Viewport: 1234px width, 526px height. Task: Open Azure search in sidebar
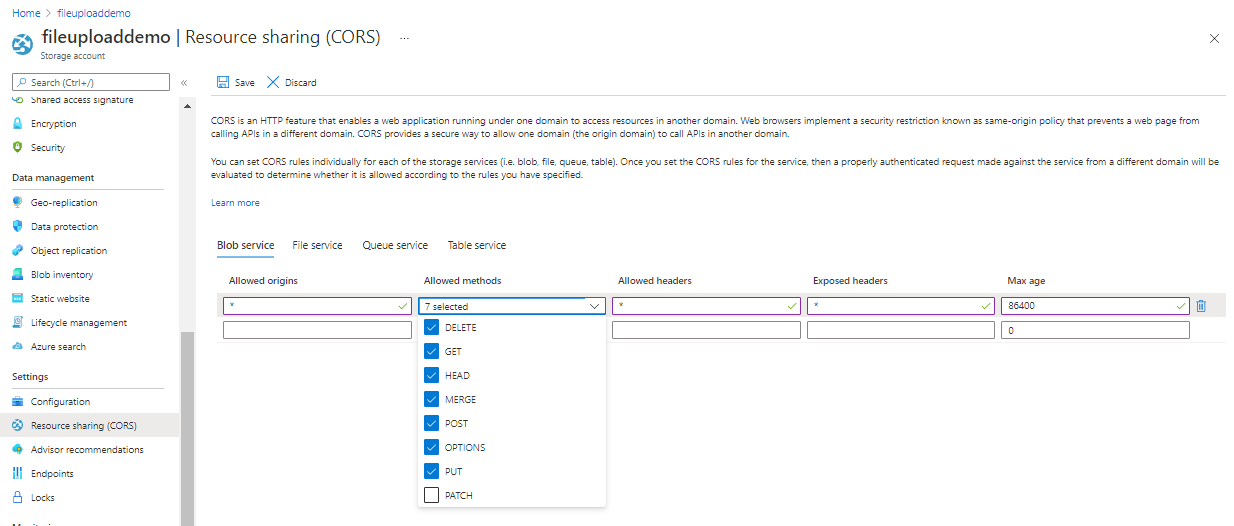point(58,347)
